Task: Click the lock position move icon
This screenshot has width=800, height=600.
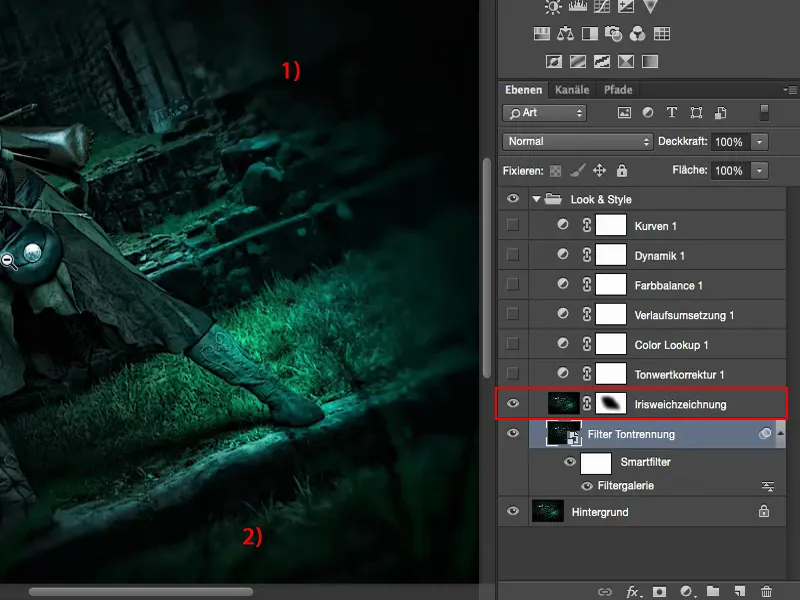Action: coord(599,170)
